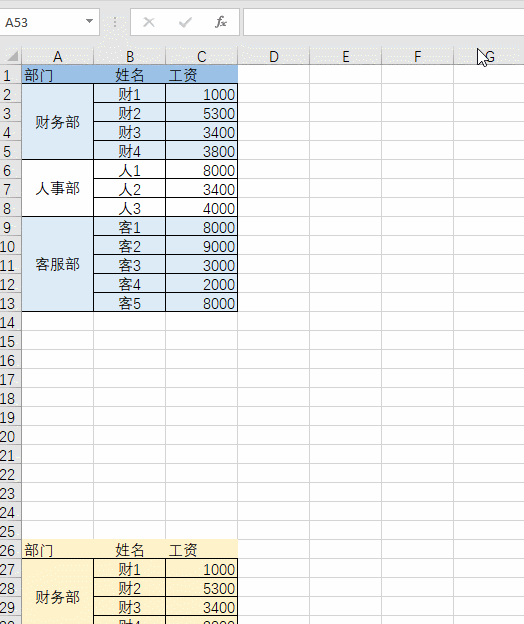Click the cell 人3
Image resolution: width=524 pixels, height=624 pixels.
130,208
